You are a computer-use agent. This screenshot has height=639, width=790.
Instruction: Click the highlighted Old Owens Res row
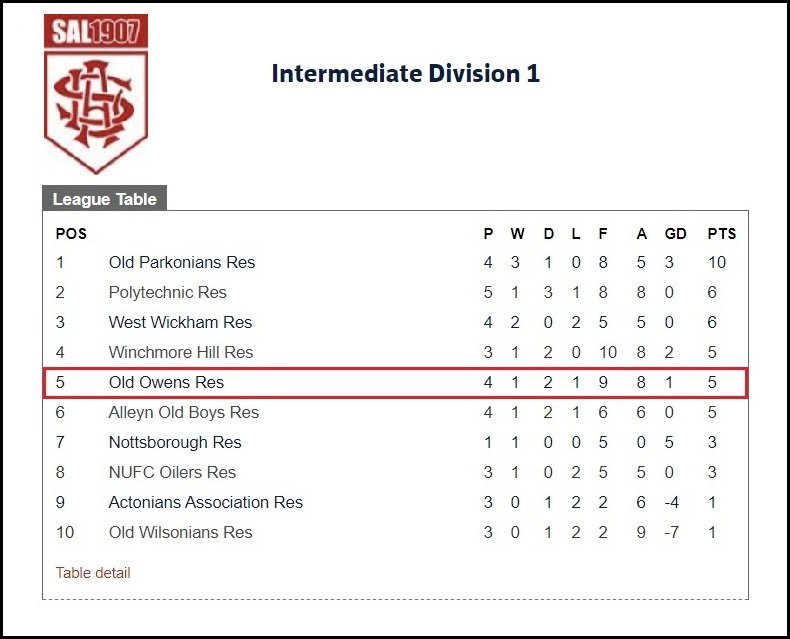coord(395,383)
